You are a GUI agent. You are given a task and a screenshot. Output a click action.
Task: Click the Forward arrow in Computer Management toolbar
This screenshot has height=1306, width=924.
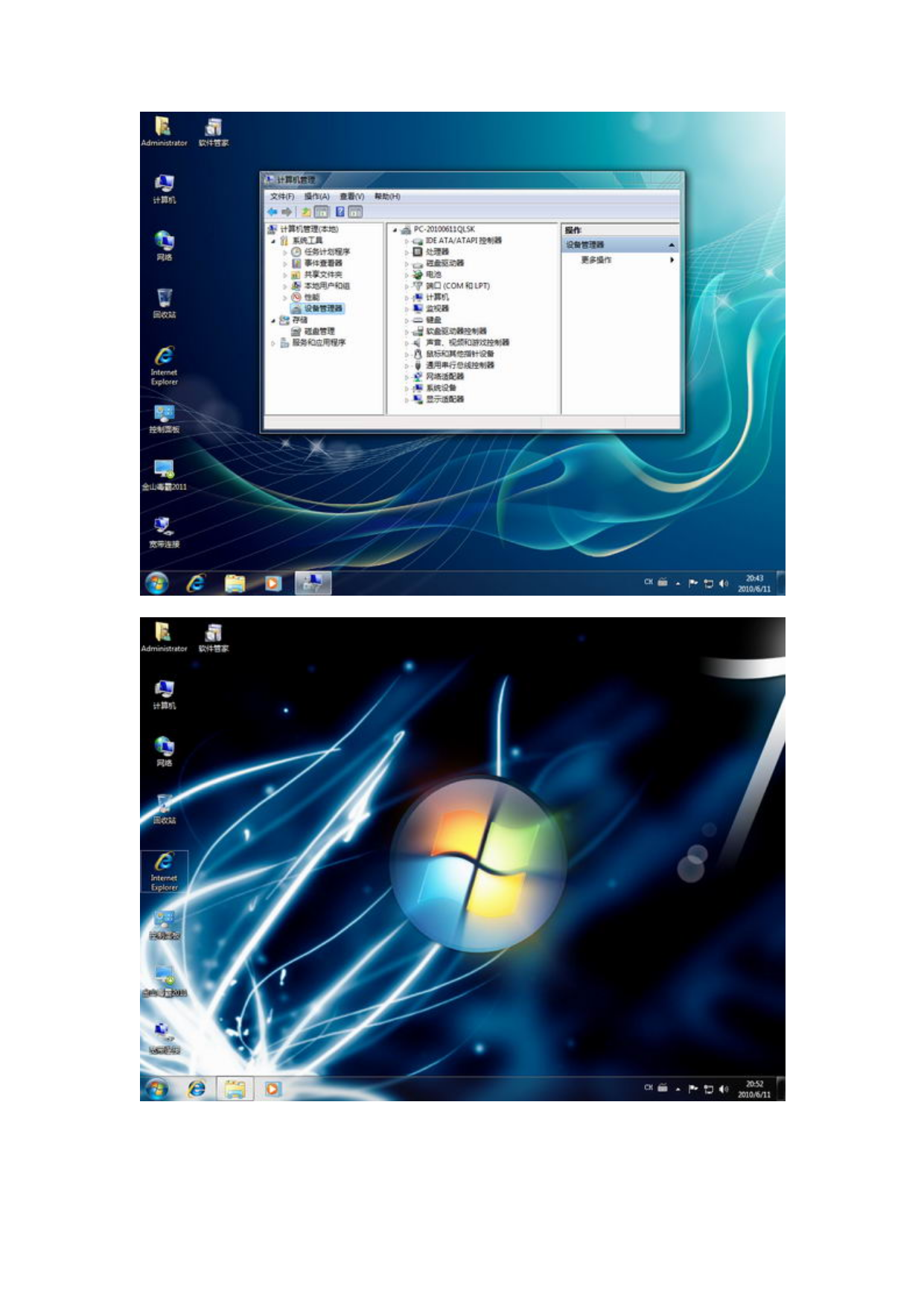pyautogui.click(x=287, y=212)
